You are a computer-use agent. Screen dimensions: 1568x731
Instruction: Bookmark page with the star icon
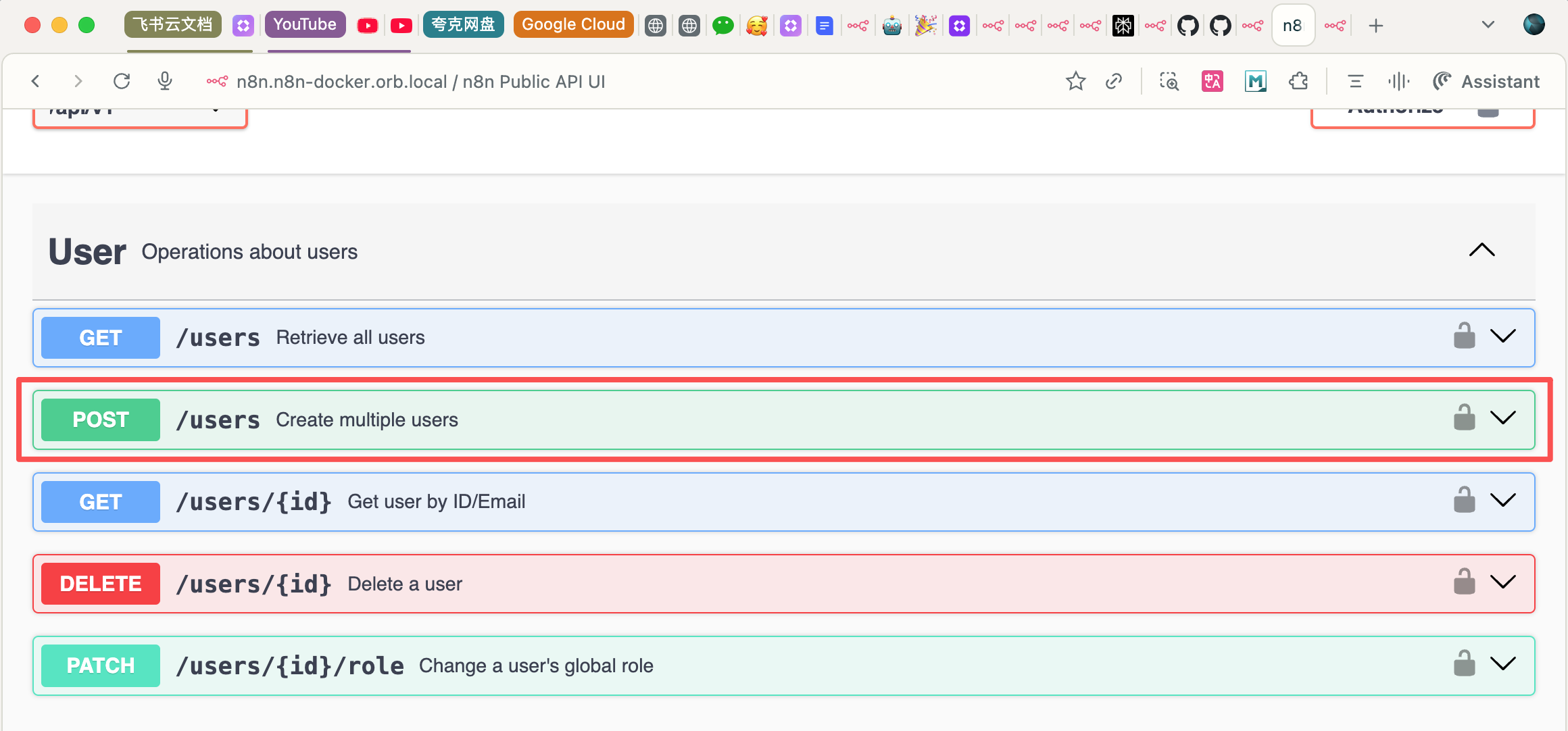pyautogui.click(x=1075, y=82)
